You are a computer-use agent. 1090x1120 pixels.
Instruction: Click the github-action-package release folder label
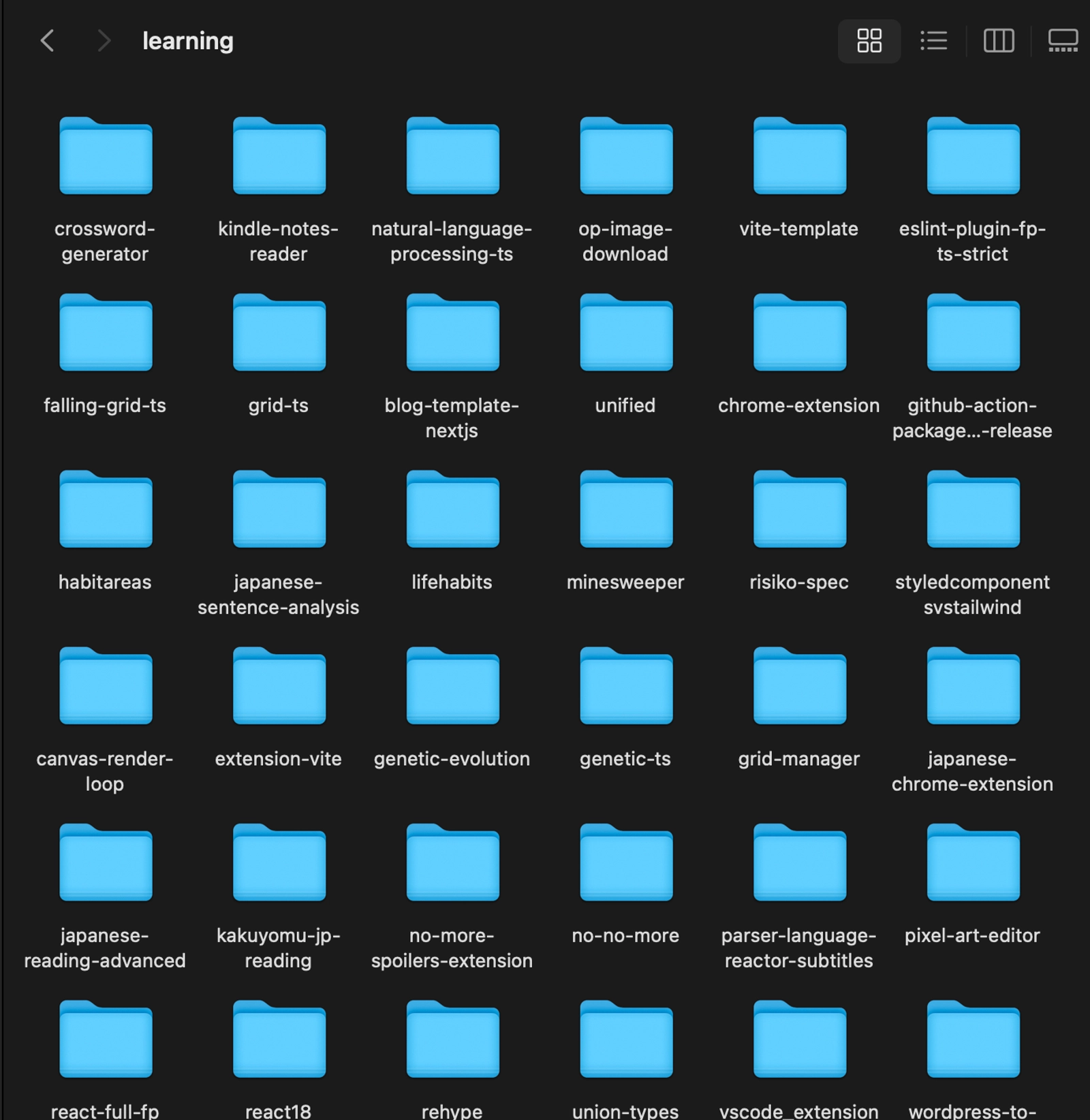(x=972, y=418)
